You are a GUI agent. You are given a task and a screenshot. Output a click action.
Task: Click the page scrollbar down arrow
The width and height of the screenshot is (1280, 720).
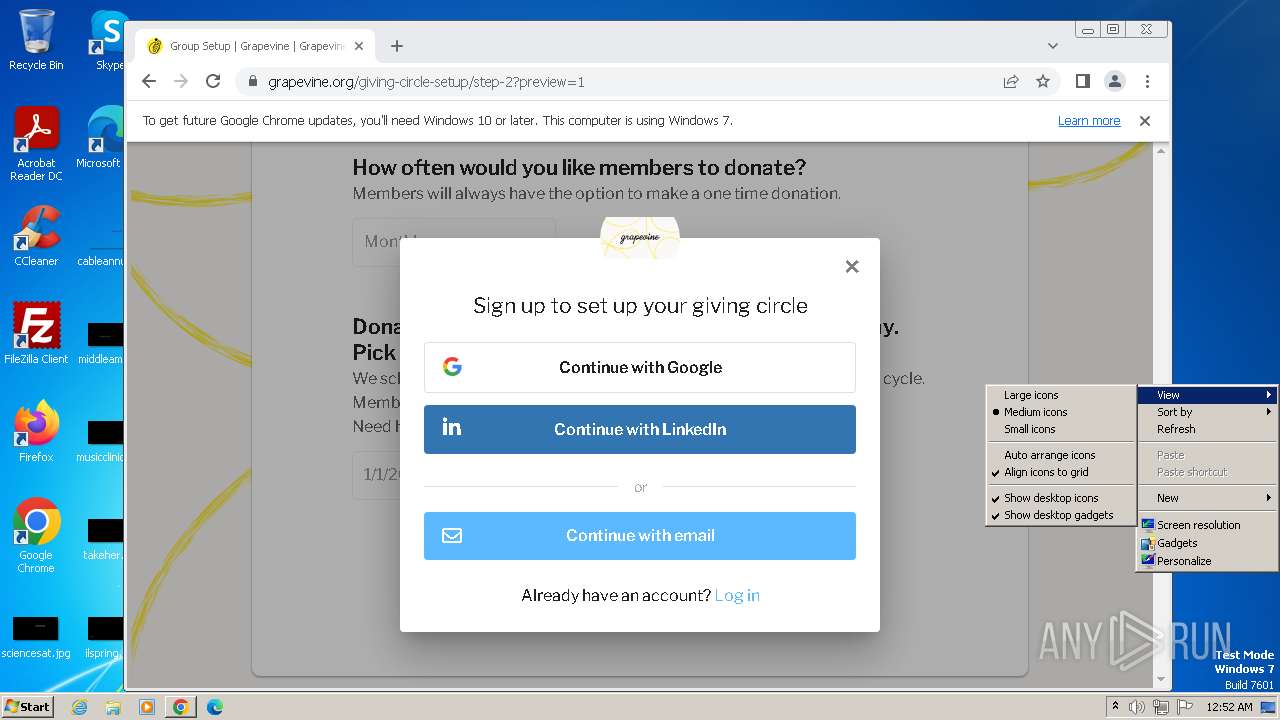point(1161,680)
